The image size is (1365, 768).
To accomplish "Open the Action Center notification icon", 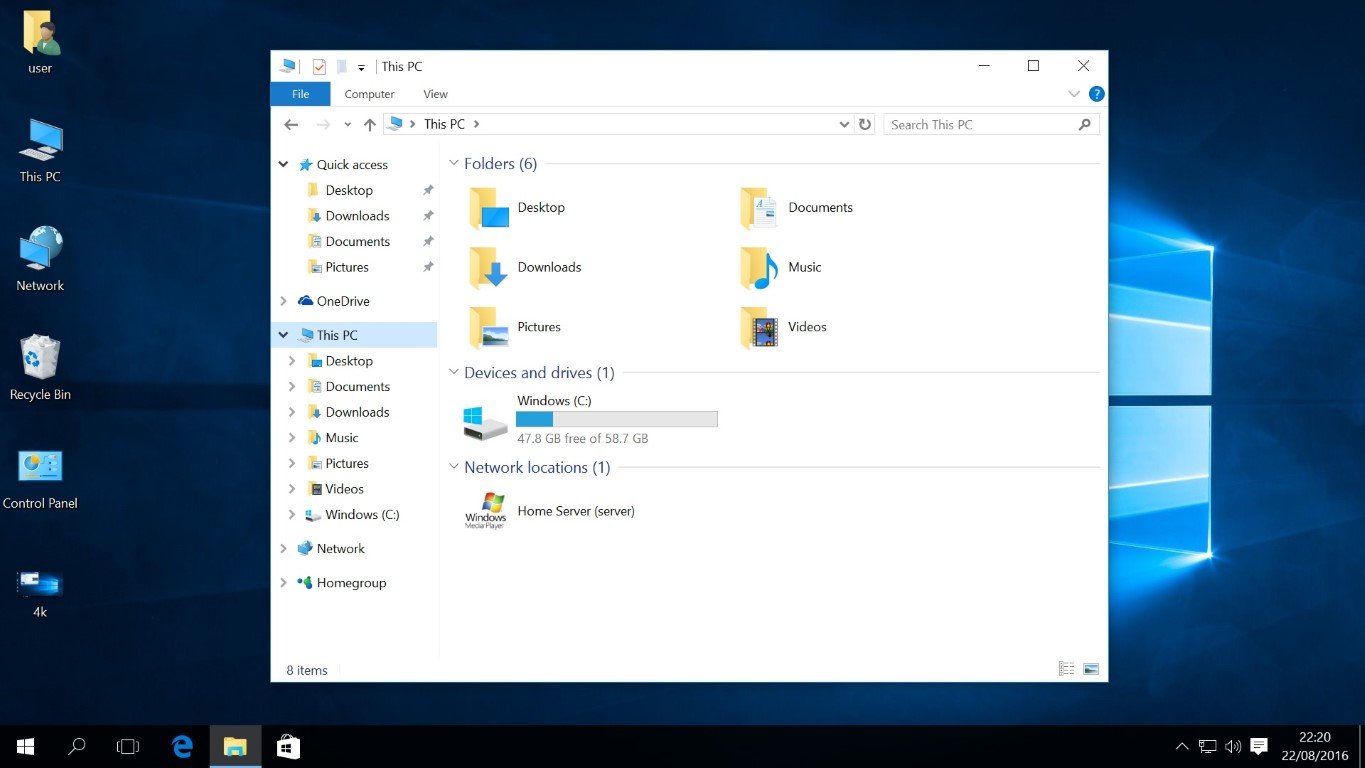I will pos(1259,746).
